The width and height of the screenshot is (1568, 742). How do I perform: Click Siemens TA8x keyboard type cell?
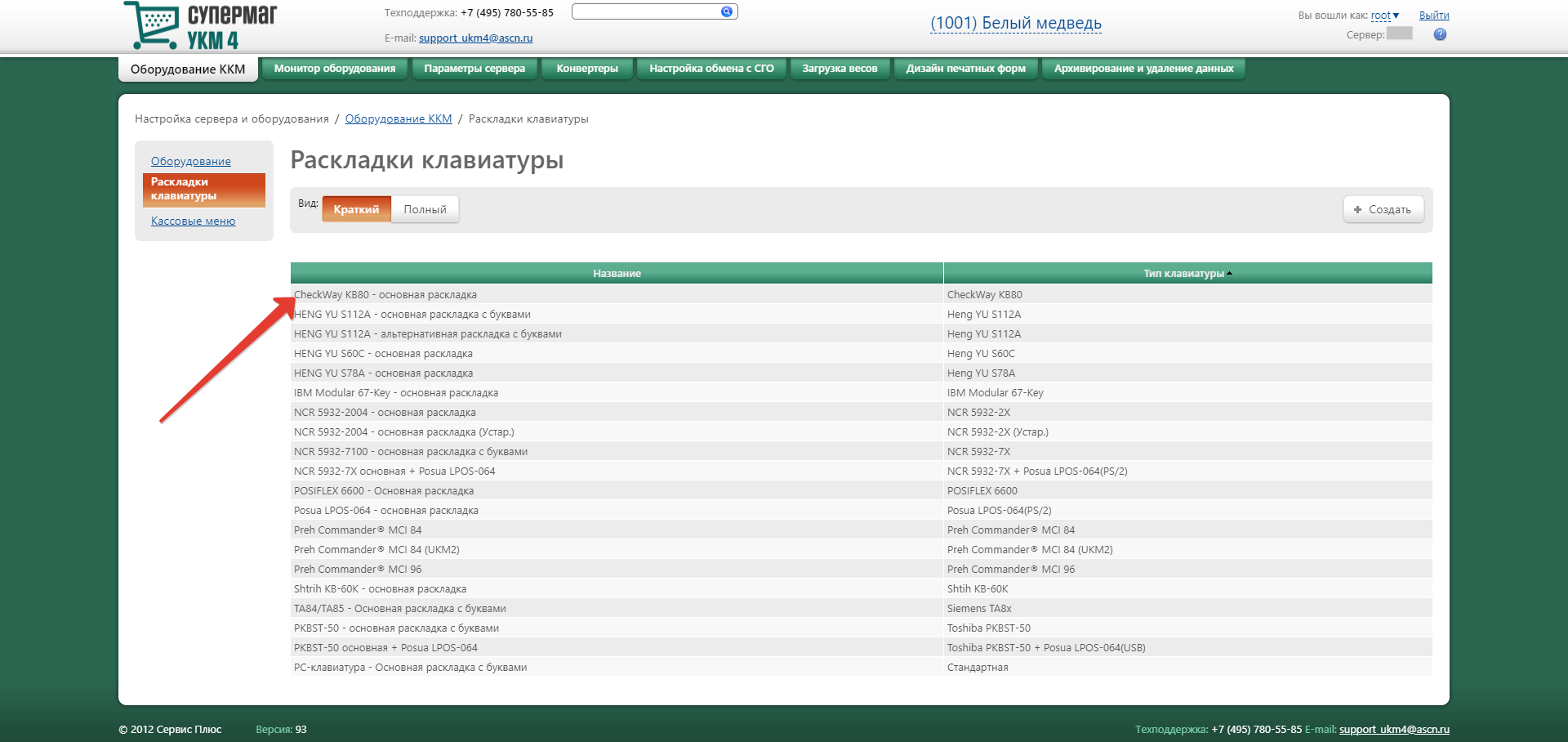click(1187, 608)
